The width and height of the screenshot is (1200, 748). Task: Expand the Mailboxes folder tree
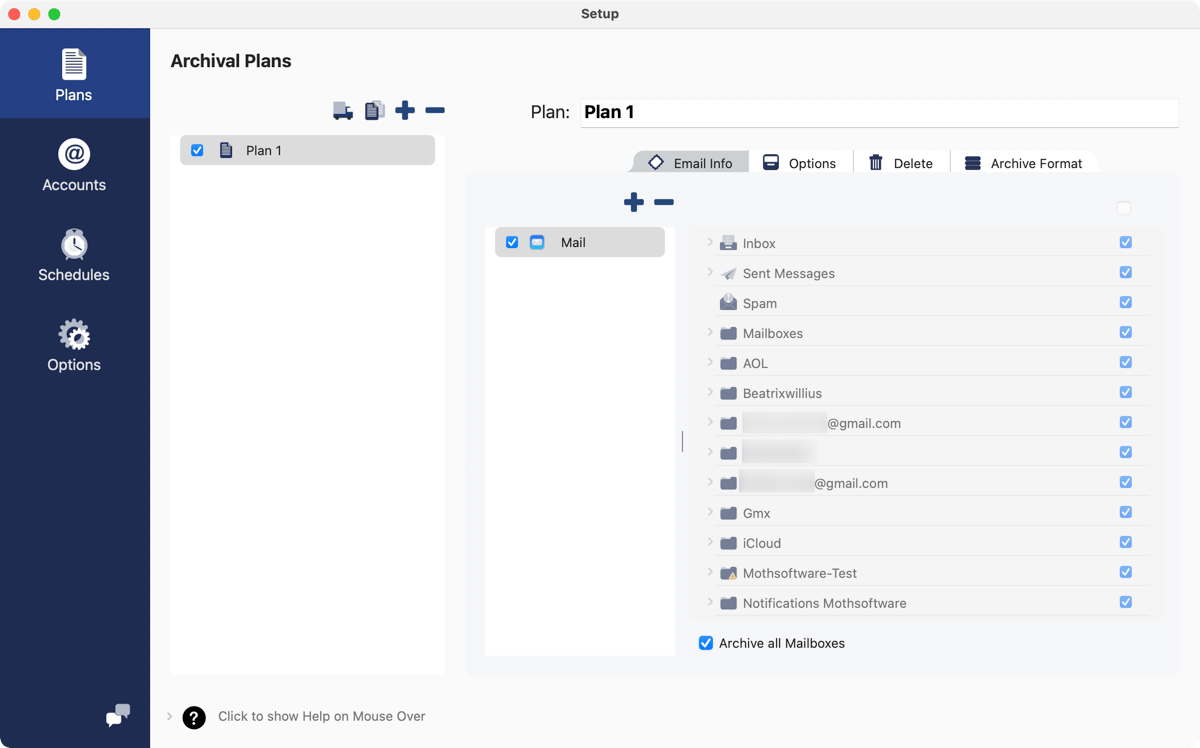point(710,332)
